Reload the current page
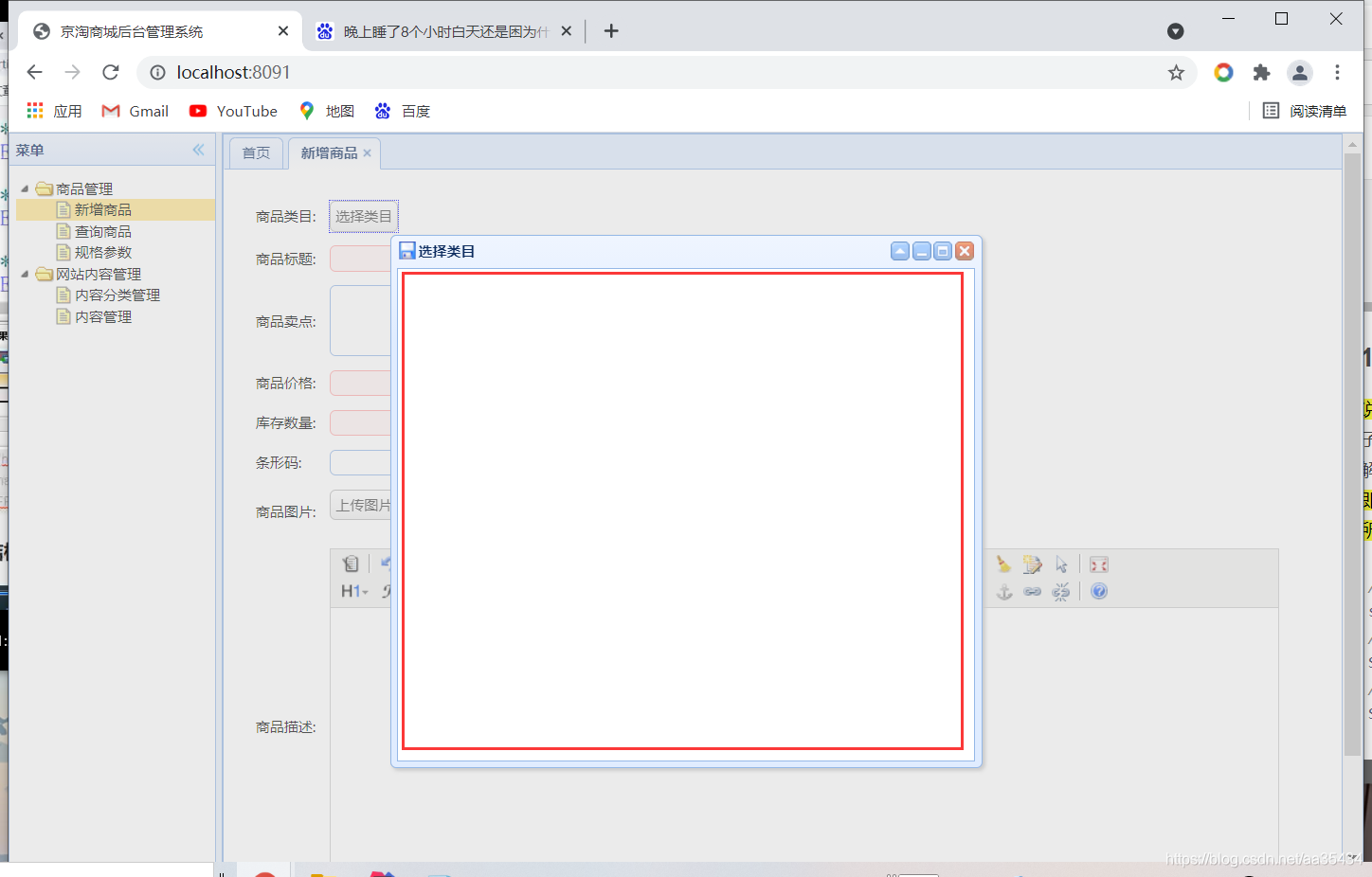The image size is (1372, 877). click(x=111, y=72)
